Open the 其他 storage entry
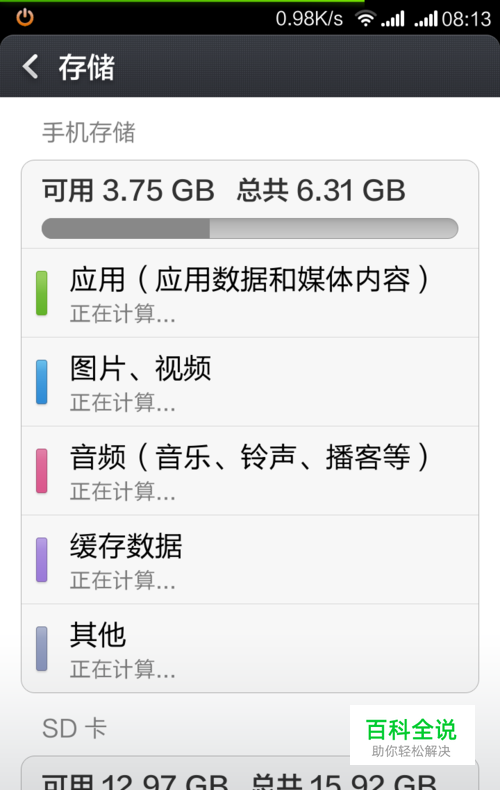This screenshot has width=500, height=790. point(250,648)
